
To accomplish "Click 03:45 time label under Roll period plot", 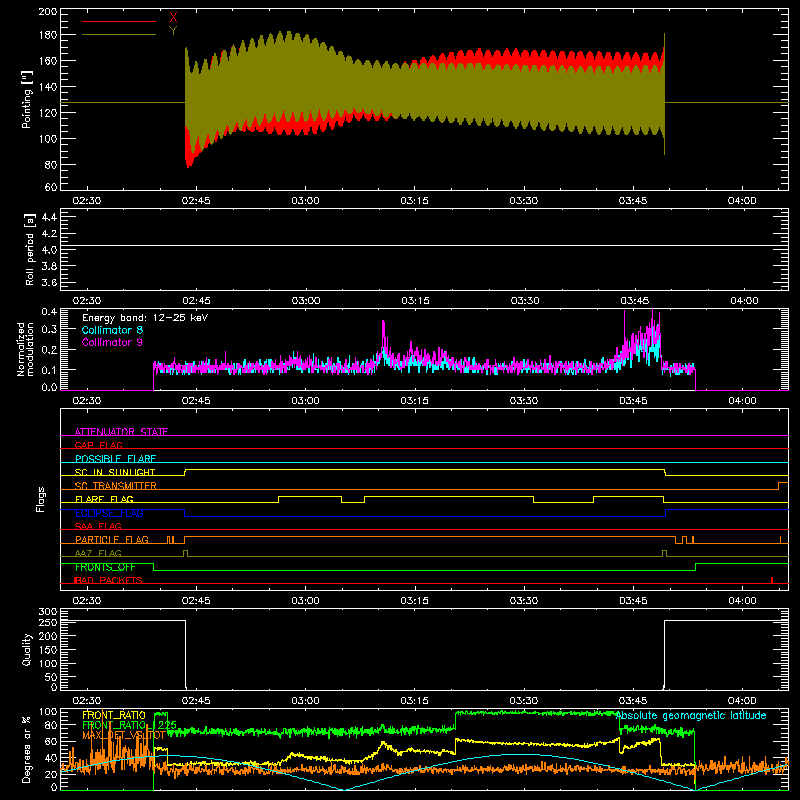I will 633,301.
